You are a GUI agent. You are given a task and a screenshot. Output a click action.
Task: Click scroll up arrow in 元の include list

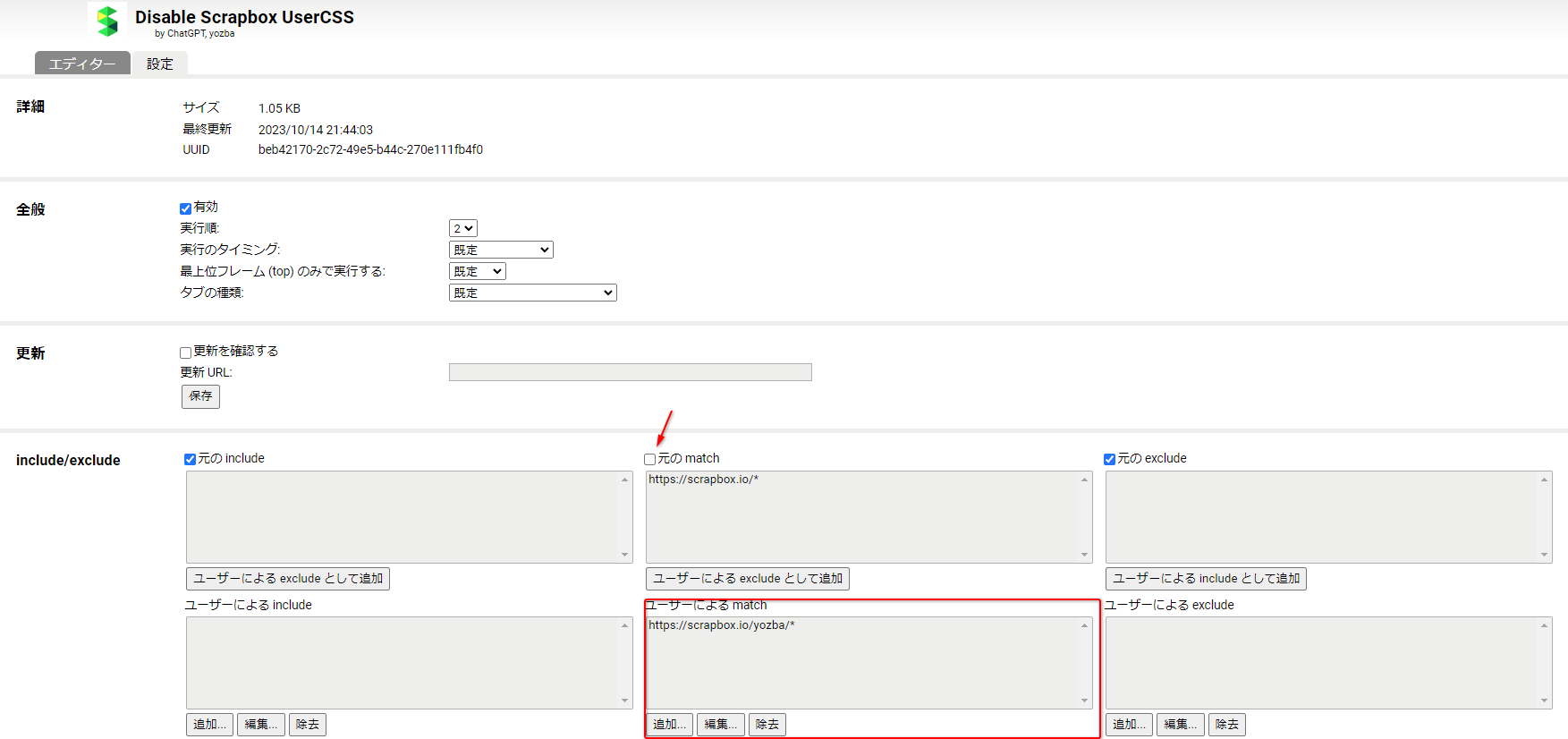[625, 480]
